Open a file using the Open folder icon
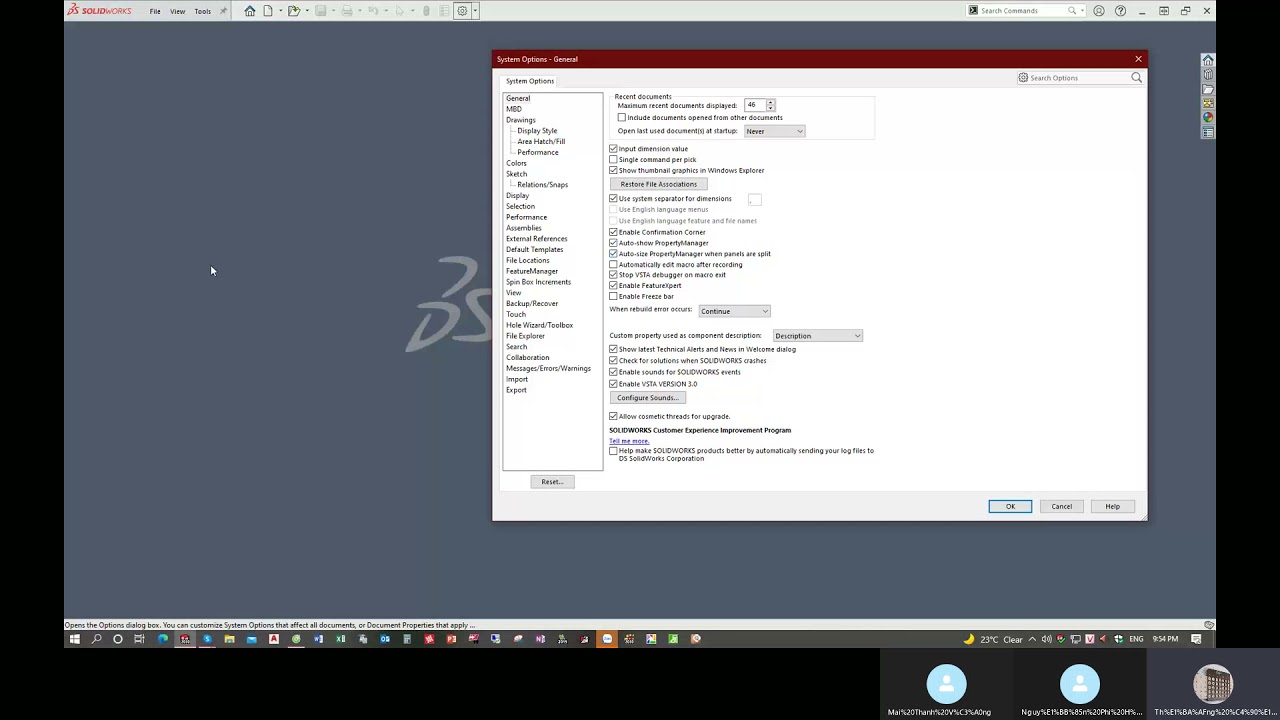Image resolution: width=1280 pixels, height=720 pixels. point(294,11)
